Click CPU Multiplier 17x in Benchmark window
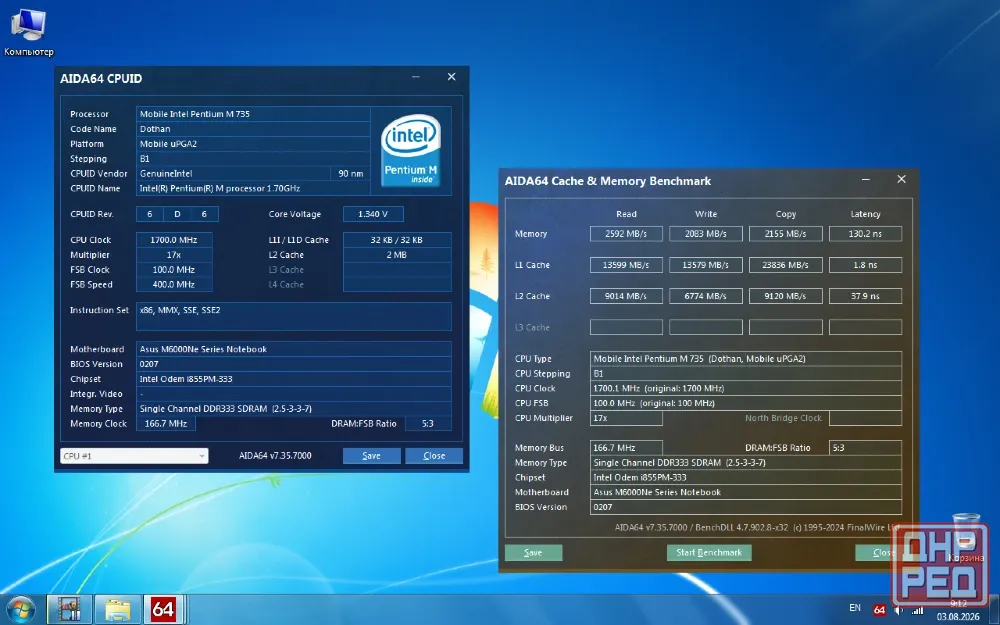The width and height of the screenshot is (1000, 625). pos(626,418)
